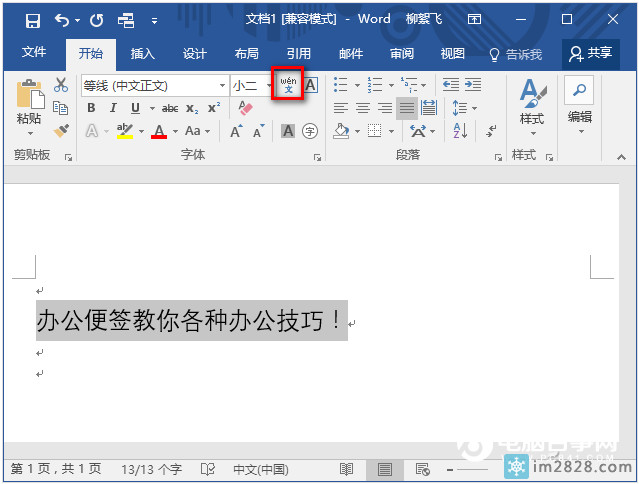Image resolution: width=639 pixels, height=484 pixels.
Task: Click the 粘贴 paste button
Action: [29, 106]
